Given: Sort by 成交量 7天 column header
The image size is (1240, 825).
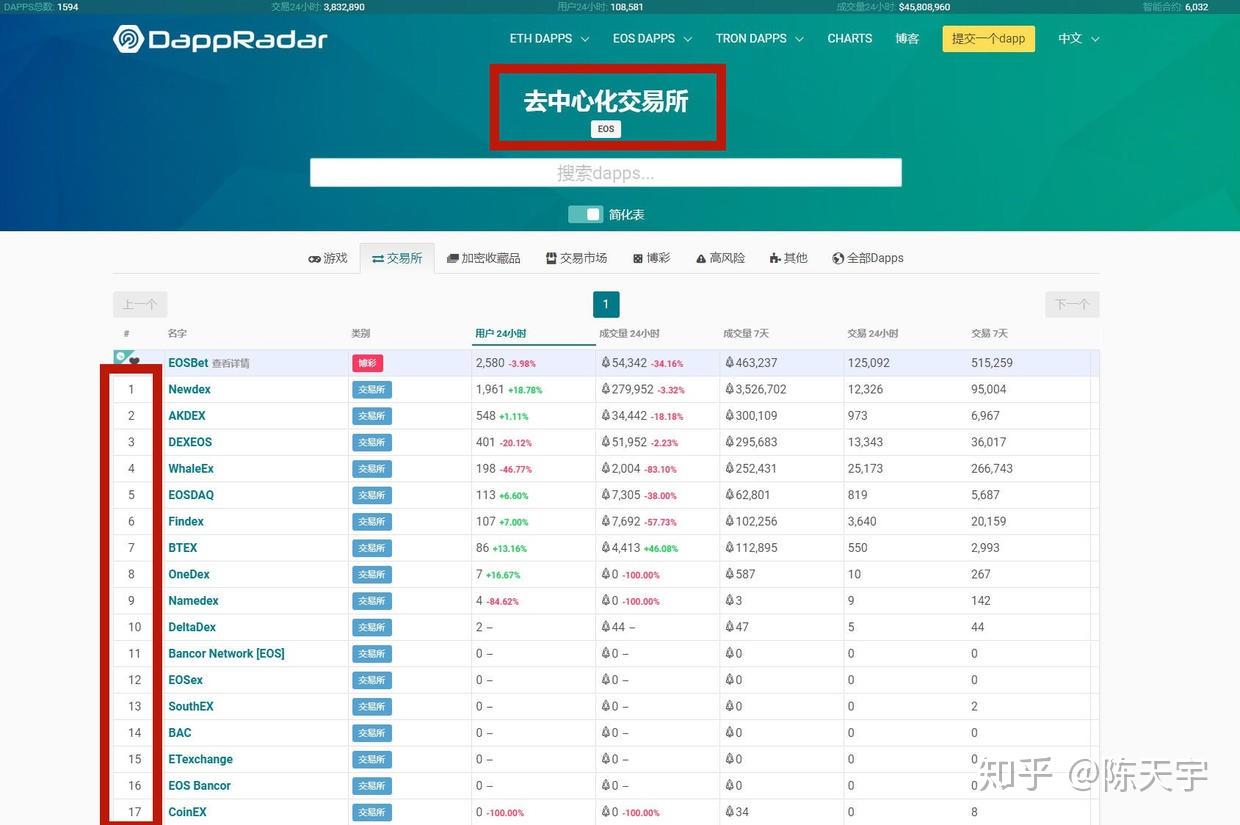Looking at the screenshot, I should [x=746, y=333].
